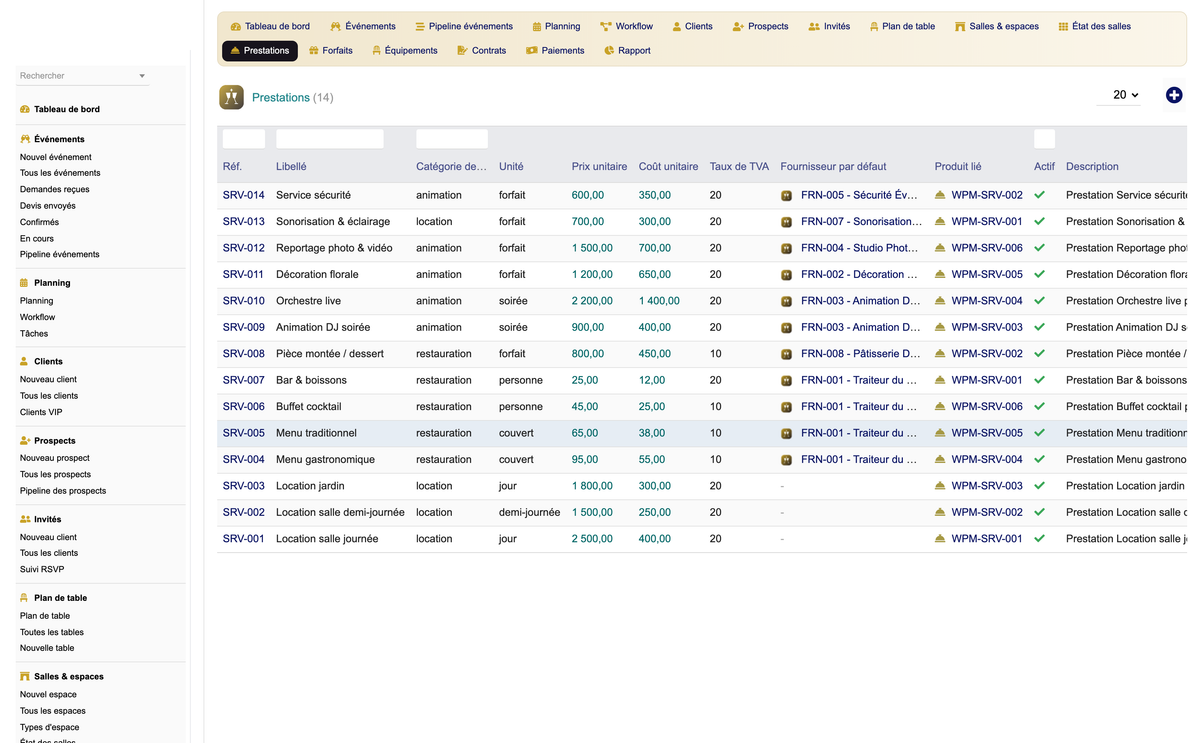Click supplier icon in SRV-014 row
The width and height of the screenshot is (1200, 743).
(x=787, y=196)
